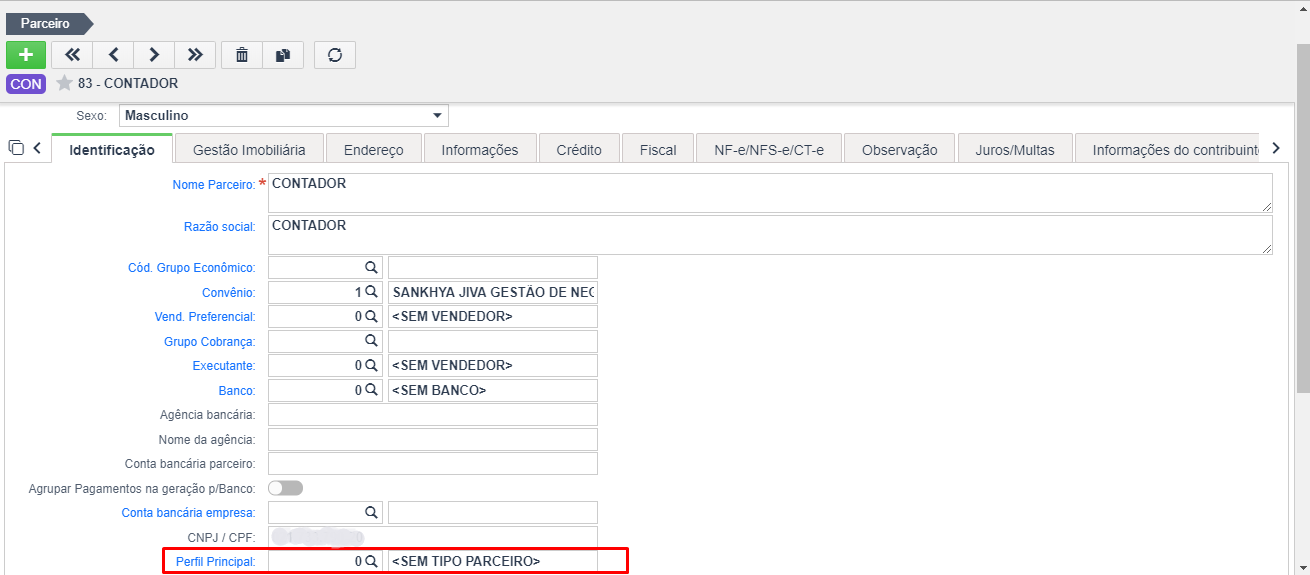Screen dimensions: 1310x575
Task: Click the purple CON badge
Action: coord(26,84)
